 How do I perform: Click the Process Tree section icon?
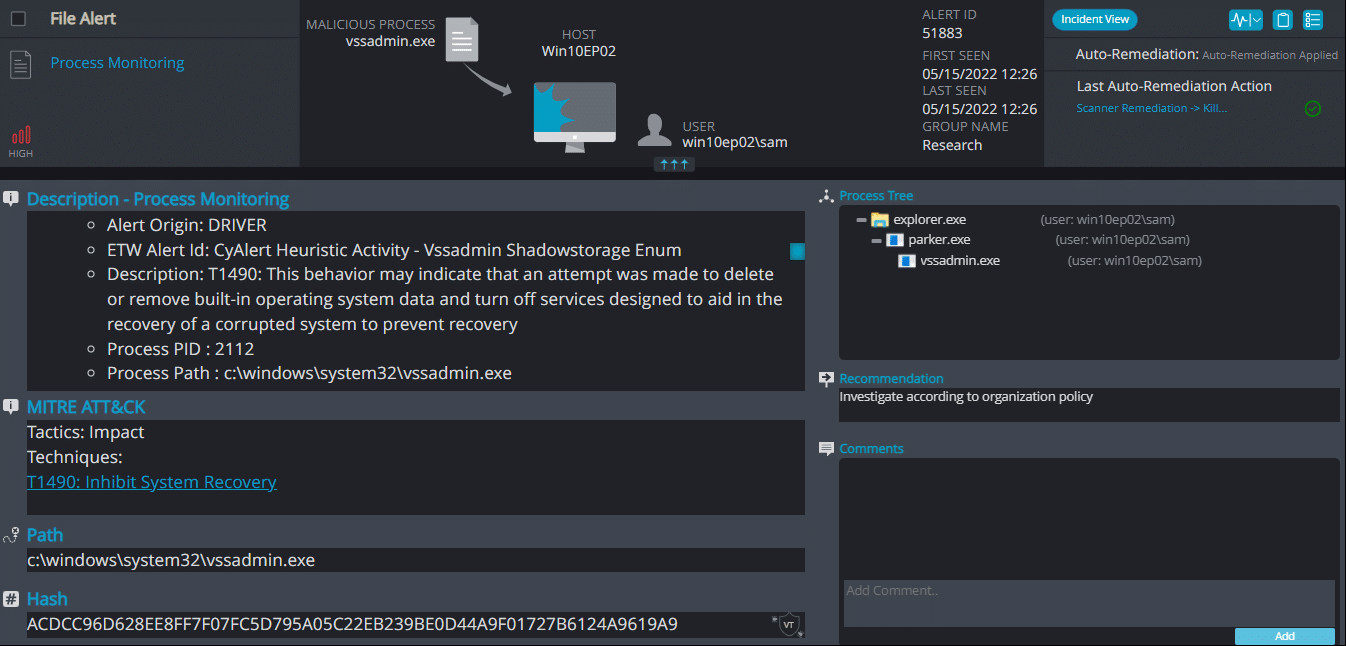(826, 196)
